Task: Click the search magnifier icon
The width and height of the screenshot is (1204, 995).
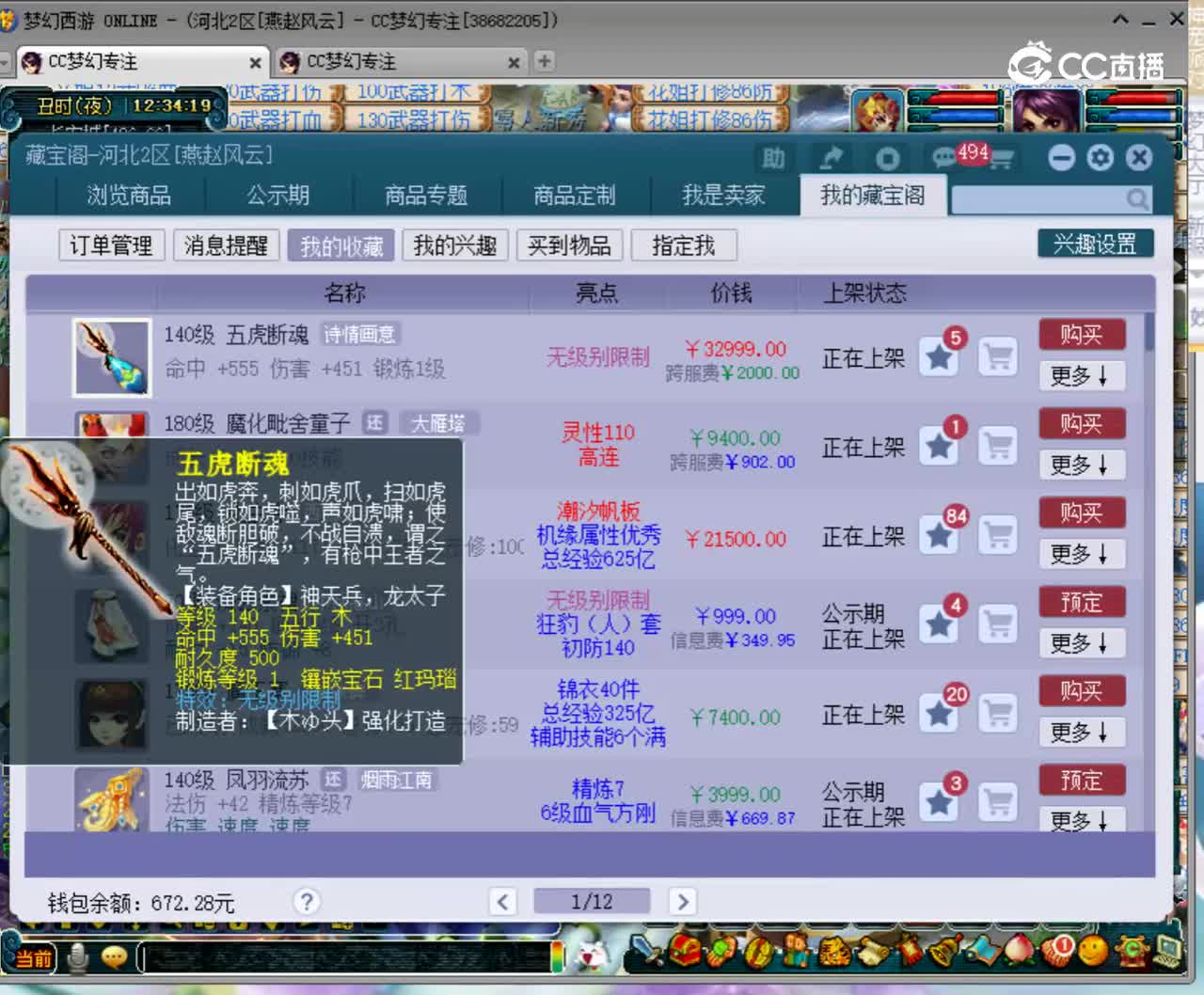Action: [1137, 198]
